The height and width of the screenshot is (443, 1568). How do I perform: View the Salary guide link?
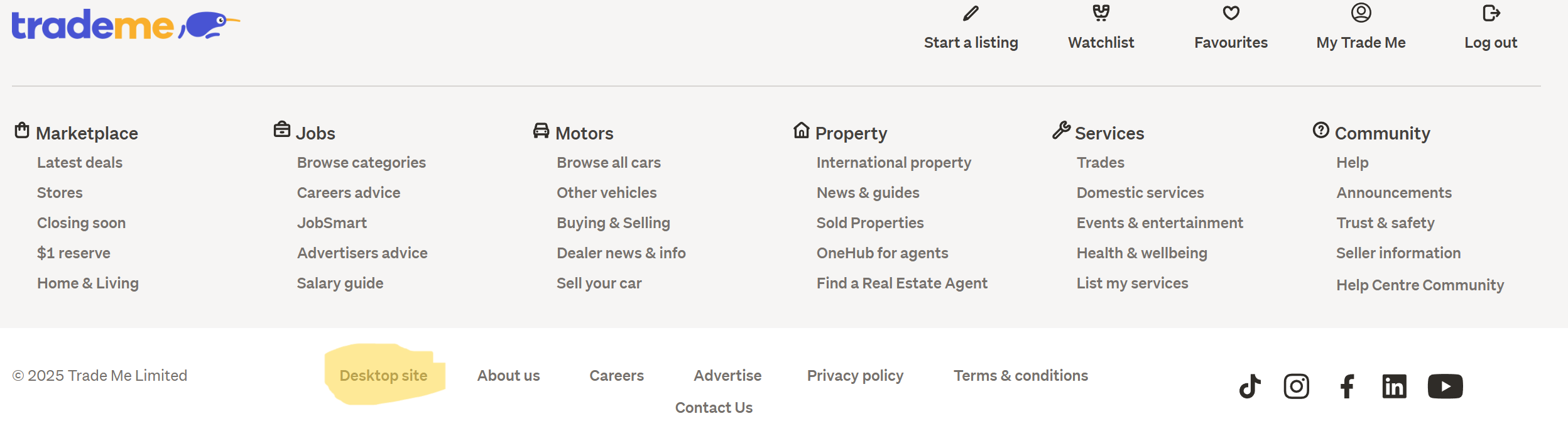pos(340,283)
